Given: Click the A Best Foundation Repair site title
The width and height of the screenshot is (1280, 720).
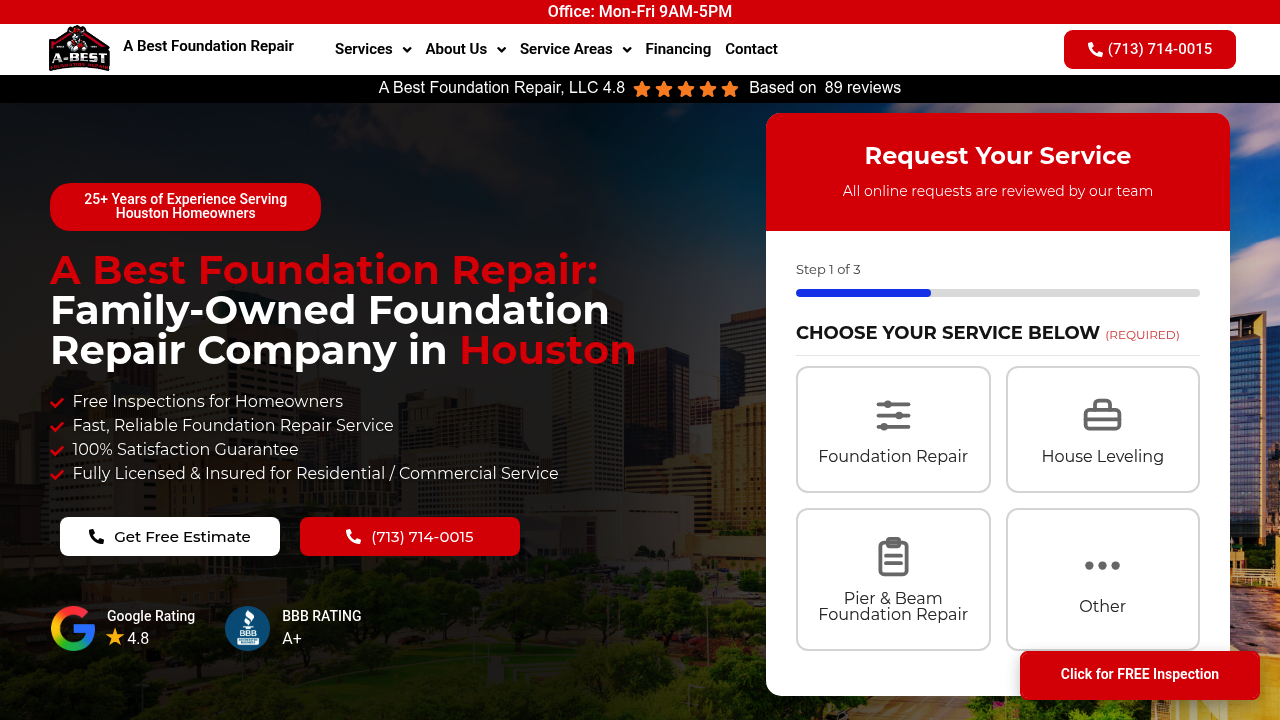Looking at the screenshot, I should coord(208,46).
